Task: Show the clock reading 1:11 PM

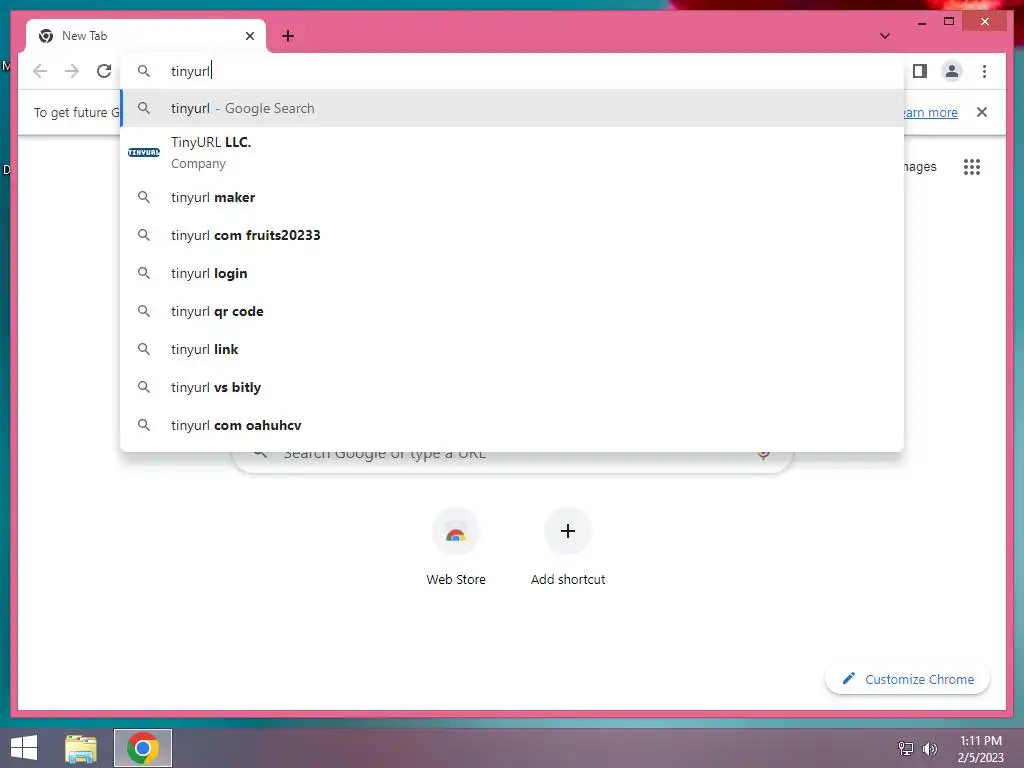Action: tap(980, 741)
